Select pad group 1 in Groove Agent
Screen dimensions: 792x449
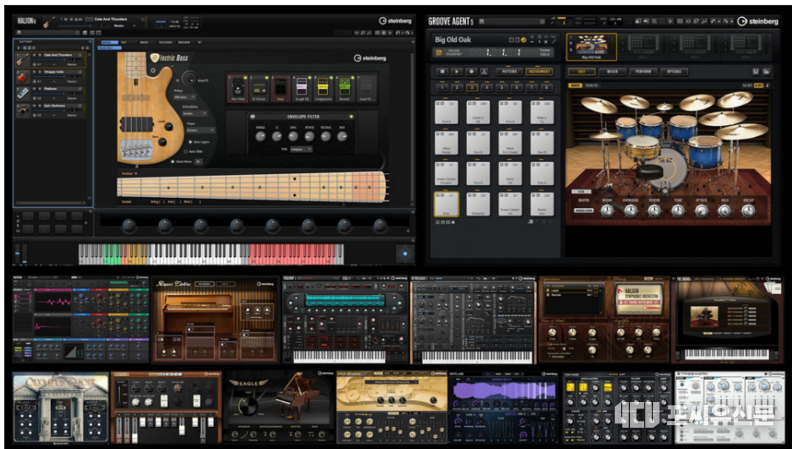(x=442, y=87)
